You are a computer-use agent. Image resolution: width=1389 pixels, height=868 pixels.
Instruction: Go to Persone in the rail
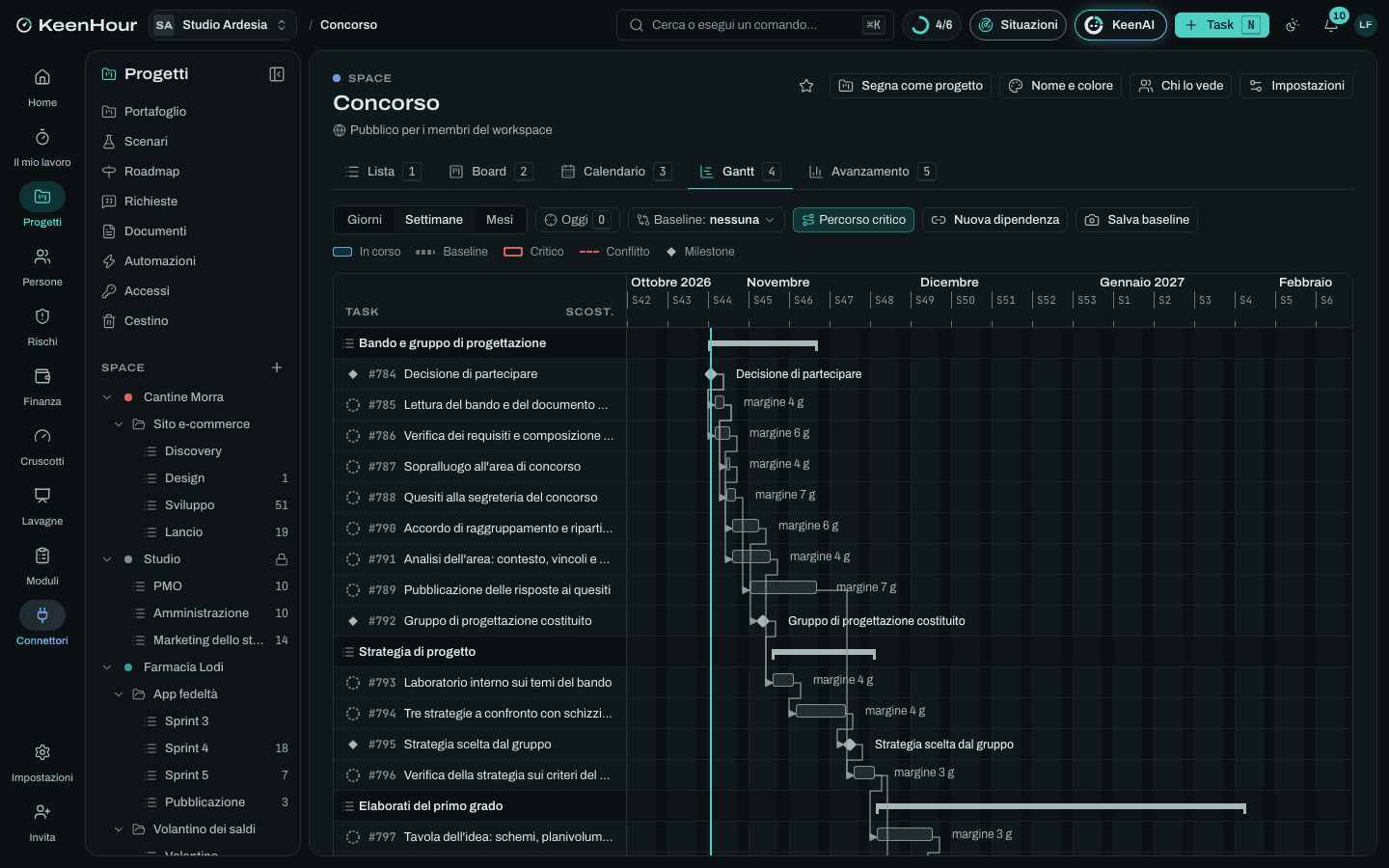point(42,266)
